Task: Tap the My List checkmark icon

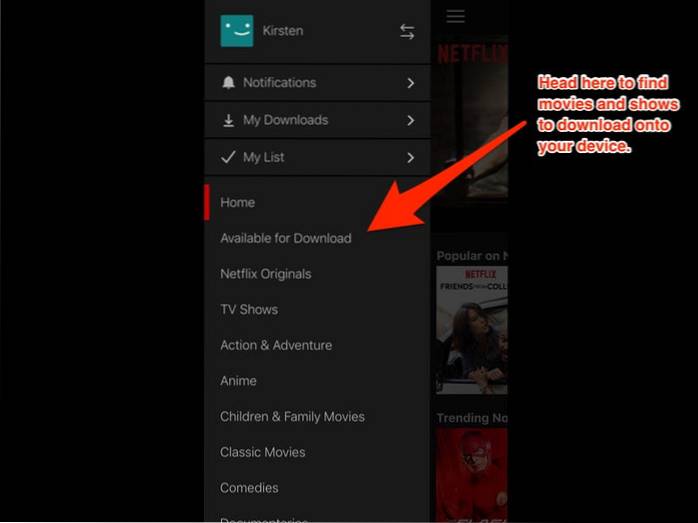Action: pyautogui.click(x=228, y=157)
